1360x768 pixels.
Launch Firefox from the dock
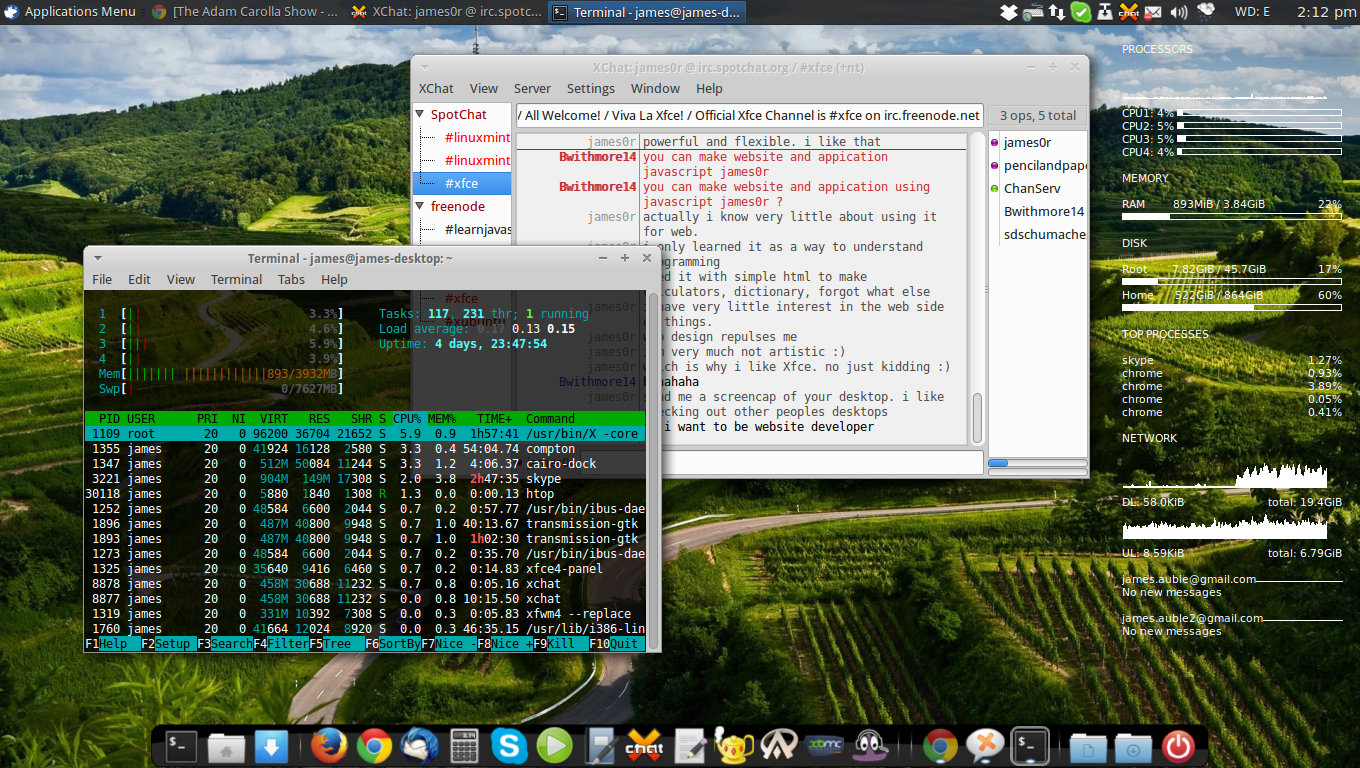(327, 746)
